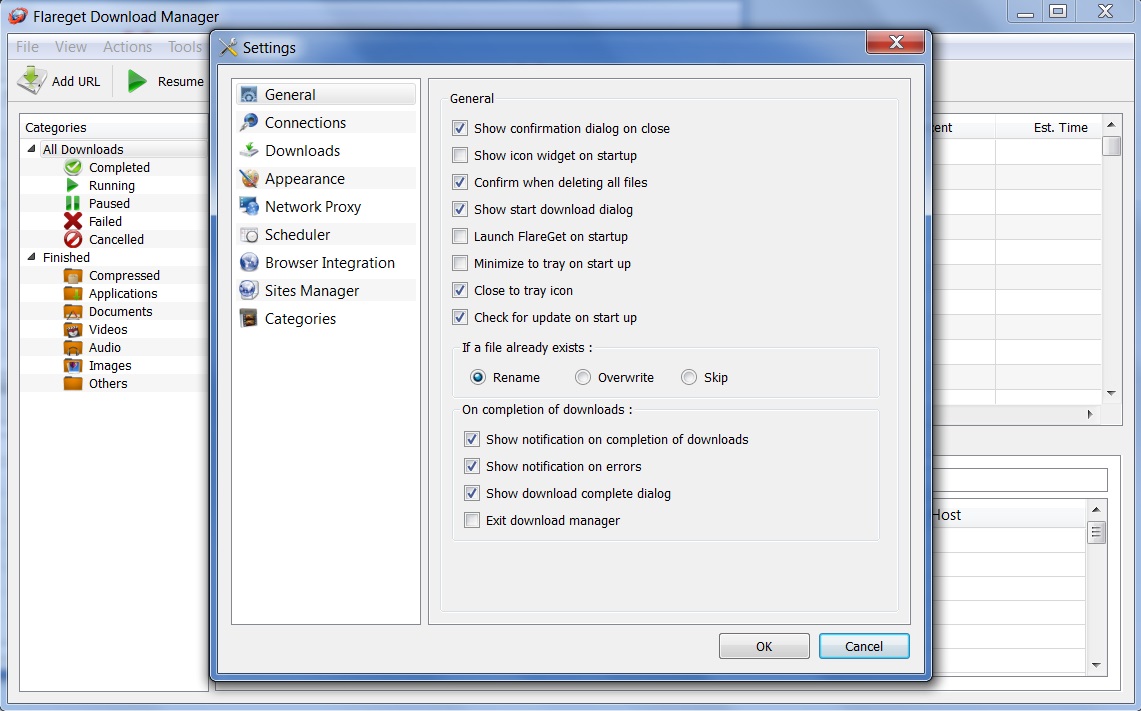Click the Images folder icon
1141x711 pixels.
coord(73,365)
